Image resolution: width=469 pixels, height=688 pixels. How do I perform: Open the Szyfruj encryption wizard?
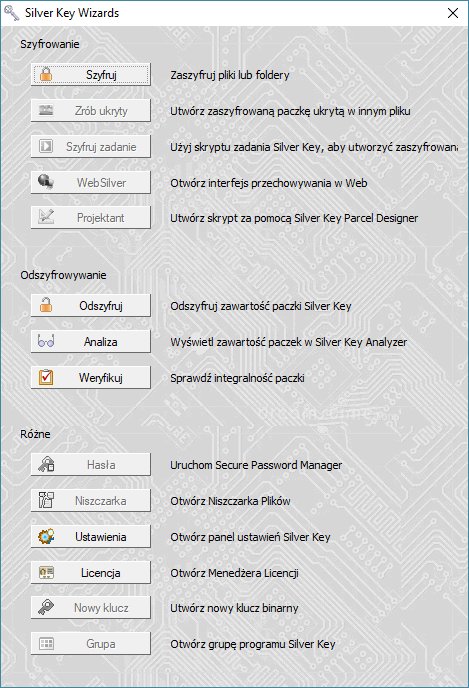tap(91, 74)
